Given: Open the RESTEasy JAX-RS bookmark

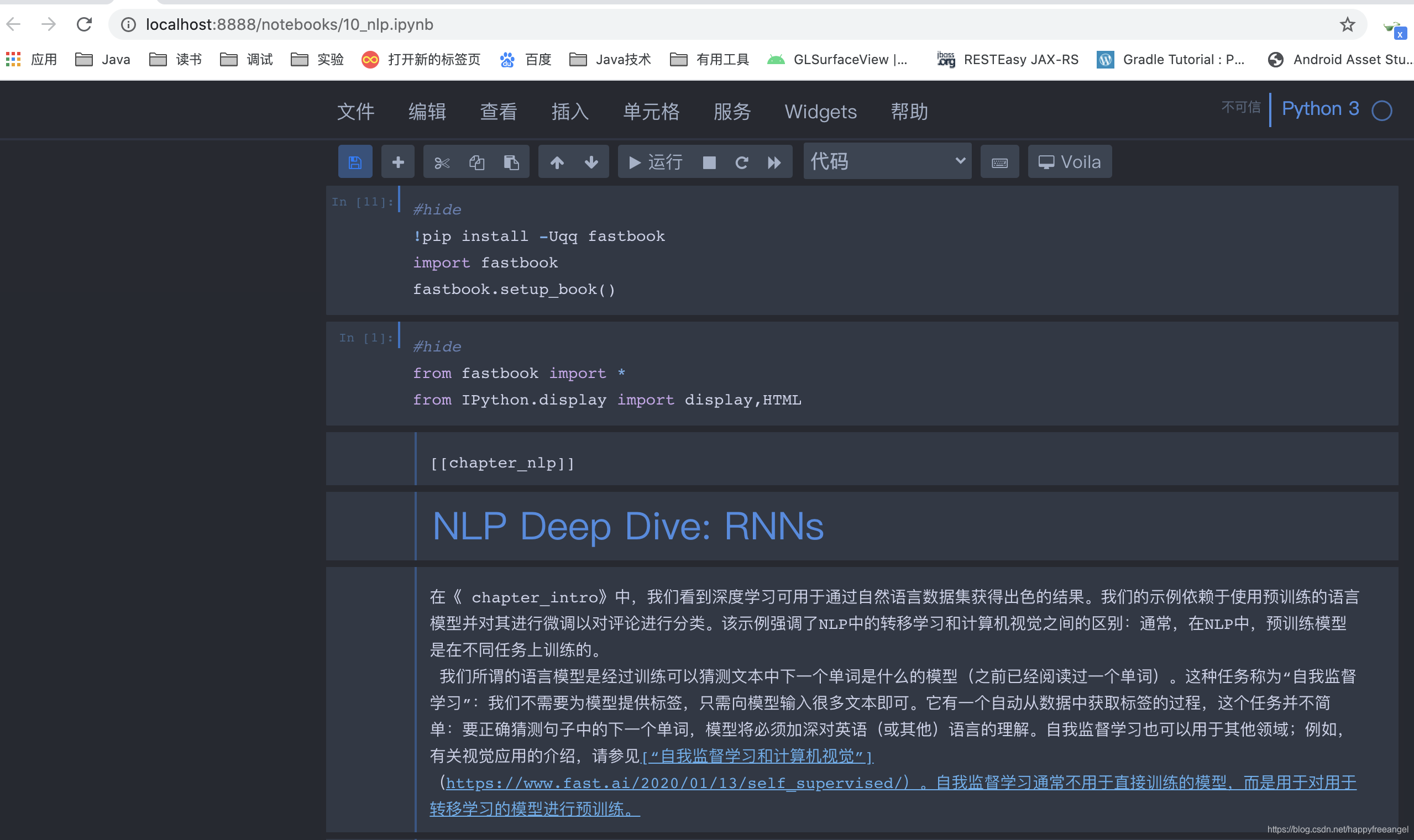Looking at the screenshot, I should (1008, 60).
